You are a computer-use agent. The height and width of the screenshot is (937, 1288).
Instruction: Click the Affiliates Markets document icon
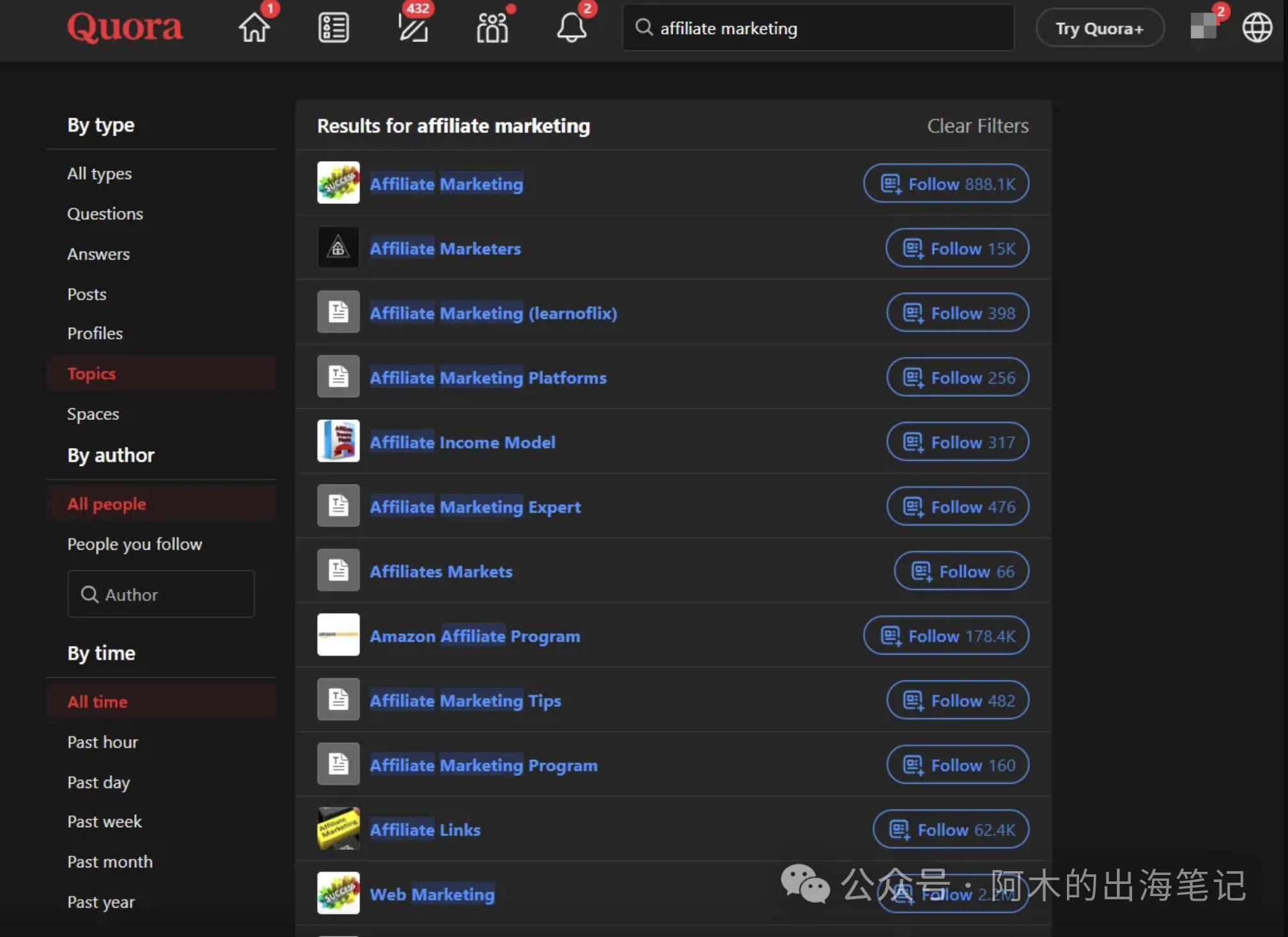339,570
